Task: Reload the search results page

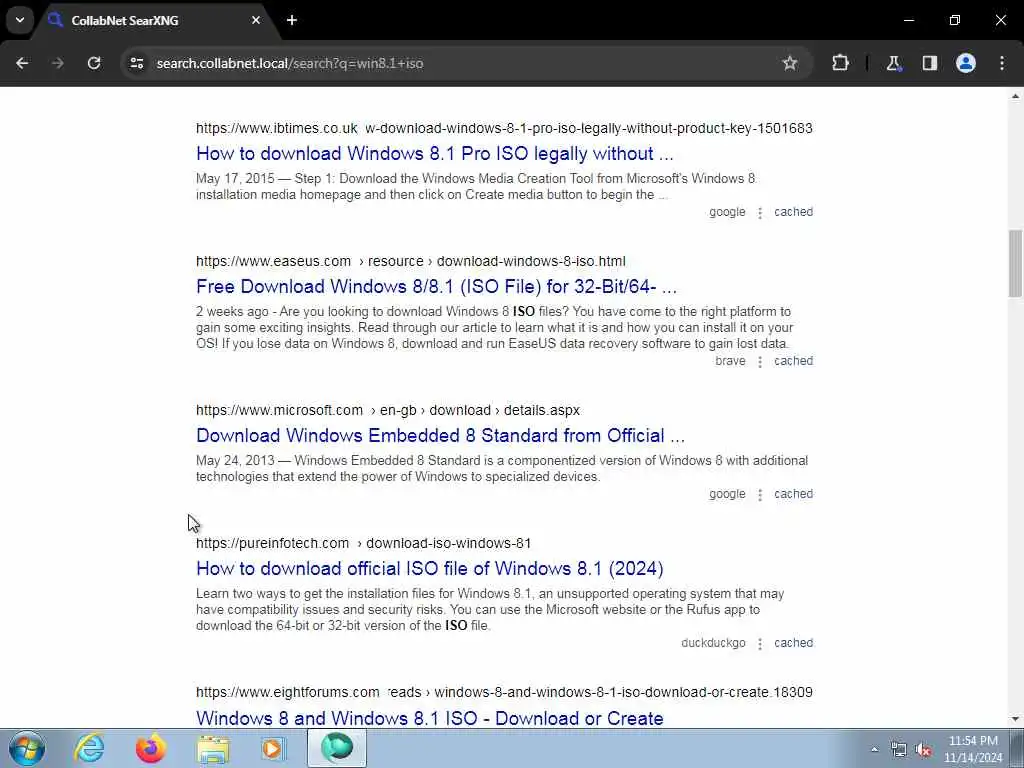Action: pos(94,63)
